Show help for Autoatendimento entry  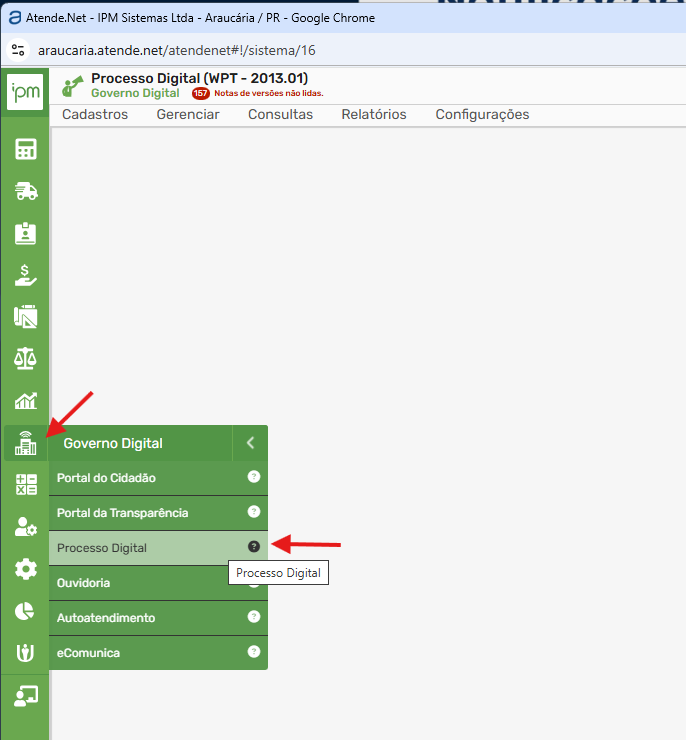254,616
